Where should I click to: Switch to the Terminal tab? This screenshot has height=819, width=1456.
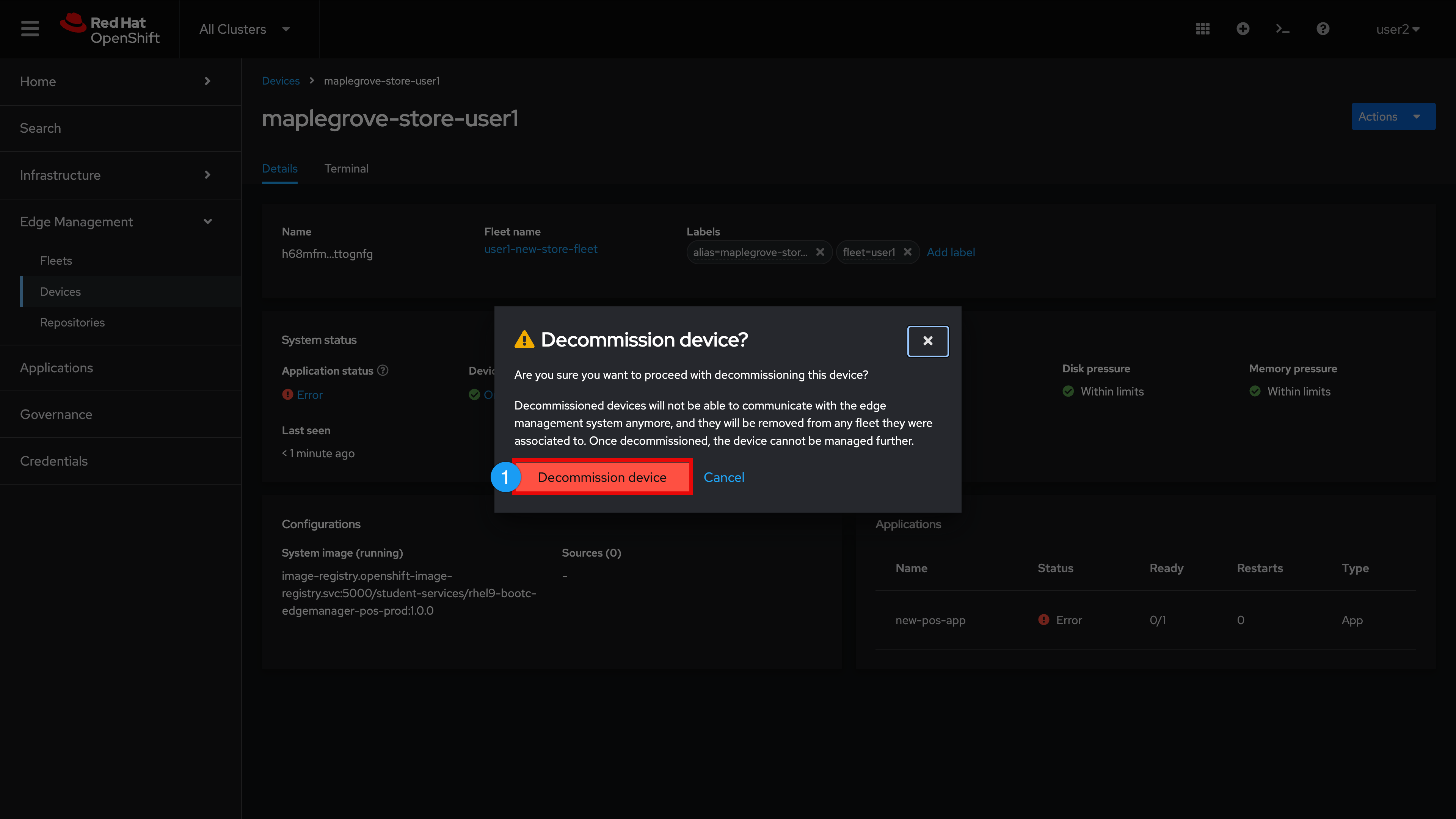click(346, 168)
